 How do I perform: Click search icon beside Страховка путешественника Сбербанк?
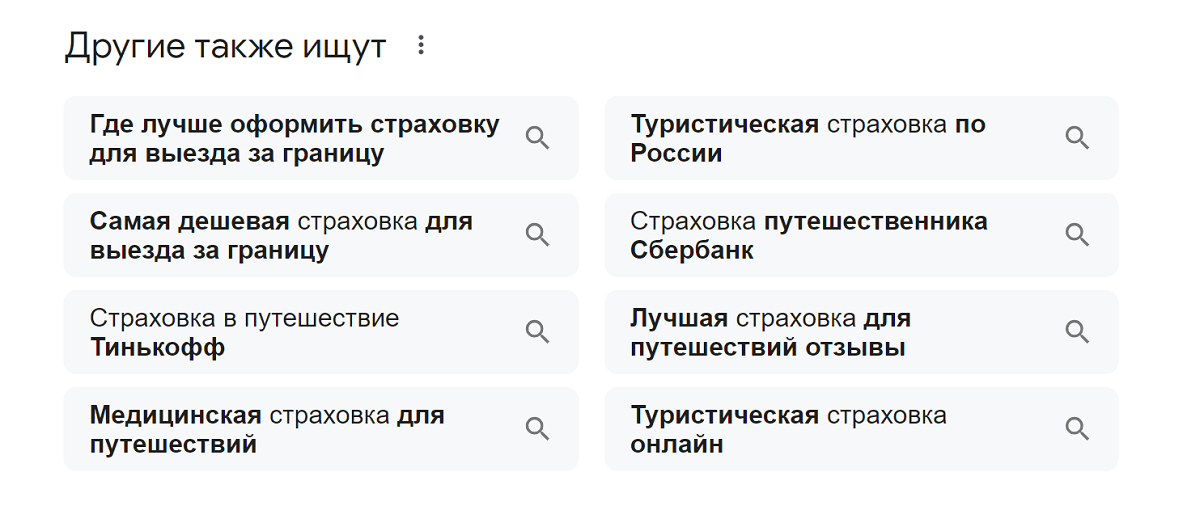coord(1077,235)
